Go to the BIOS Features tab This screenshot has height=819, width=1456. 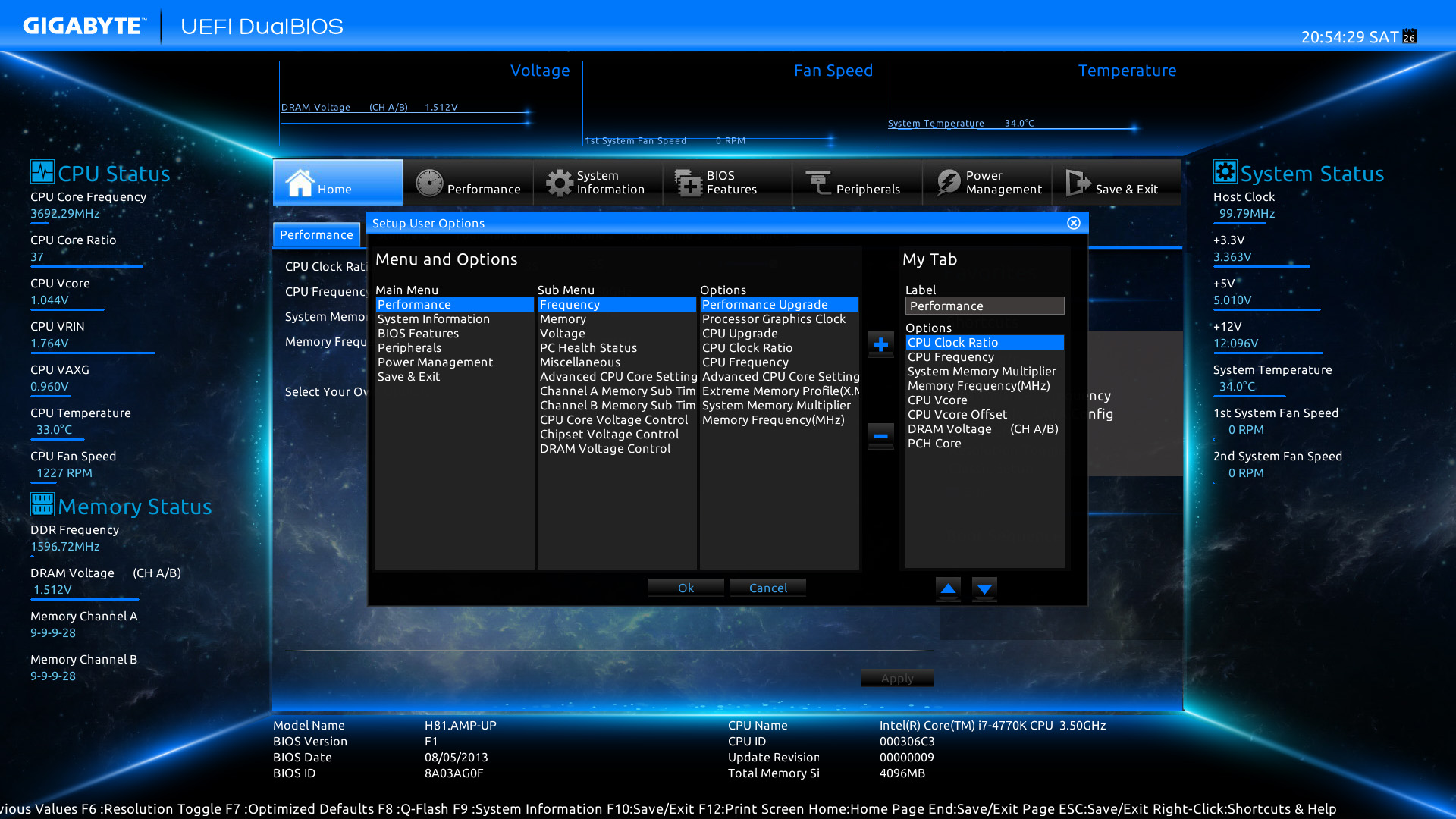tap(727, 182)
